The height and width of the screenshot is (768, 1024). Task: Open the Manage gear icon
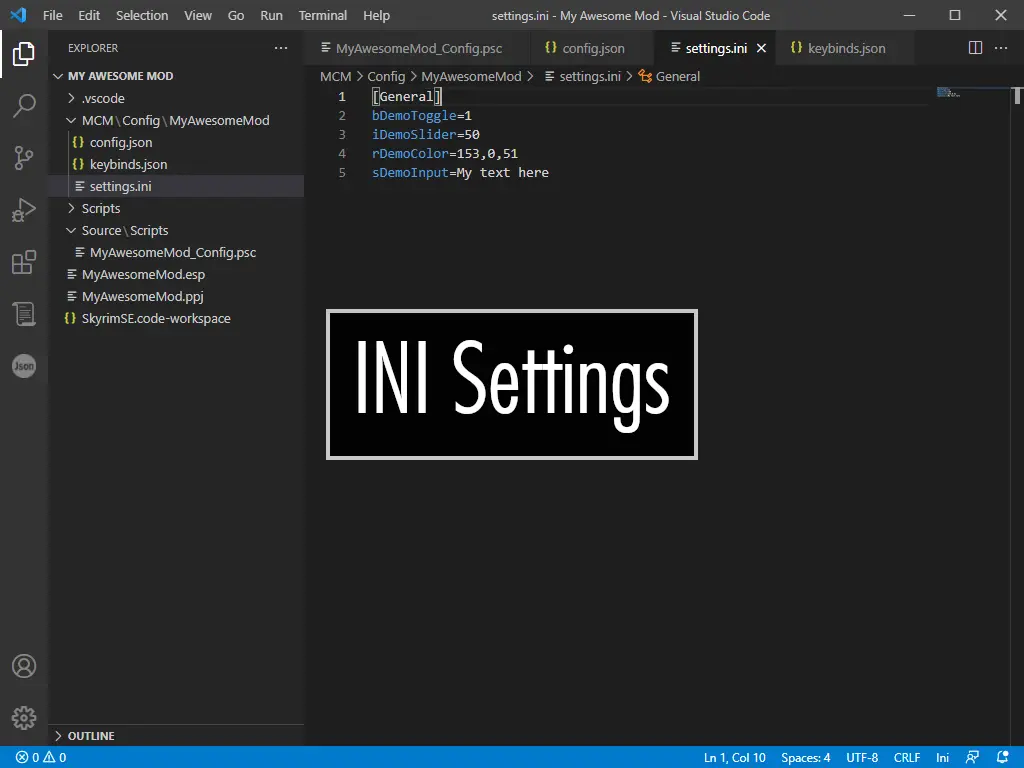coord(24,718)
